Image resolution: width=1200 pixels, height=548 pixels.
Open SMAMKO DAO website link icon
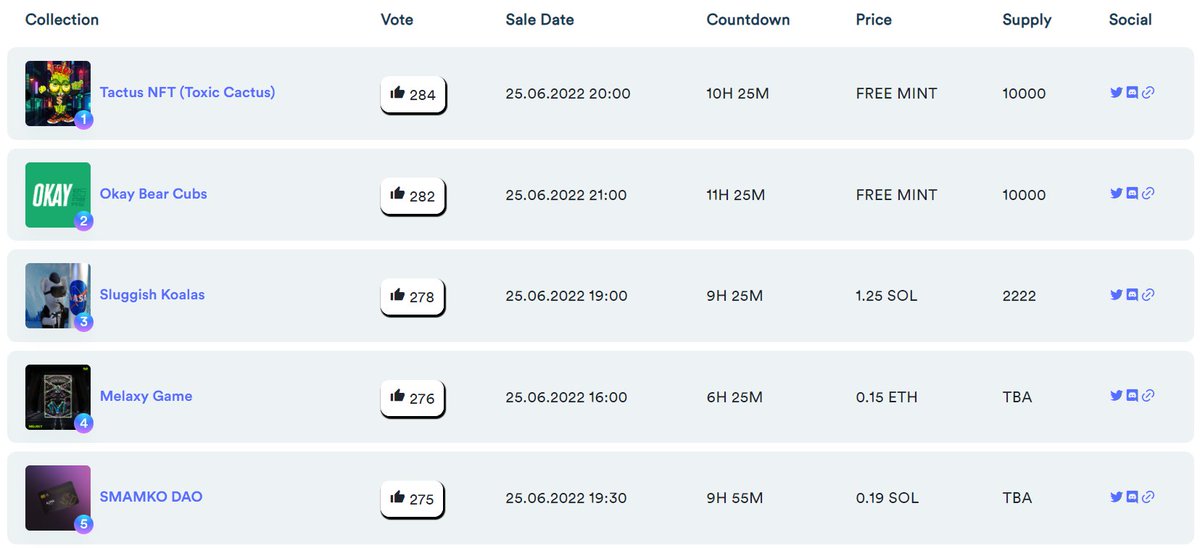(1148, 497)
